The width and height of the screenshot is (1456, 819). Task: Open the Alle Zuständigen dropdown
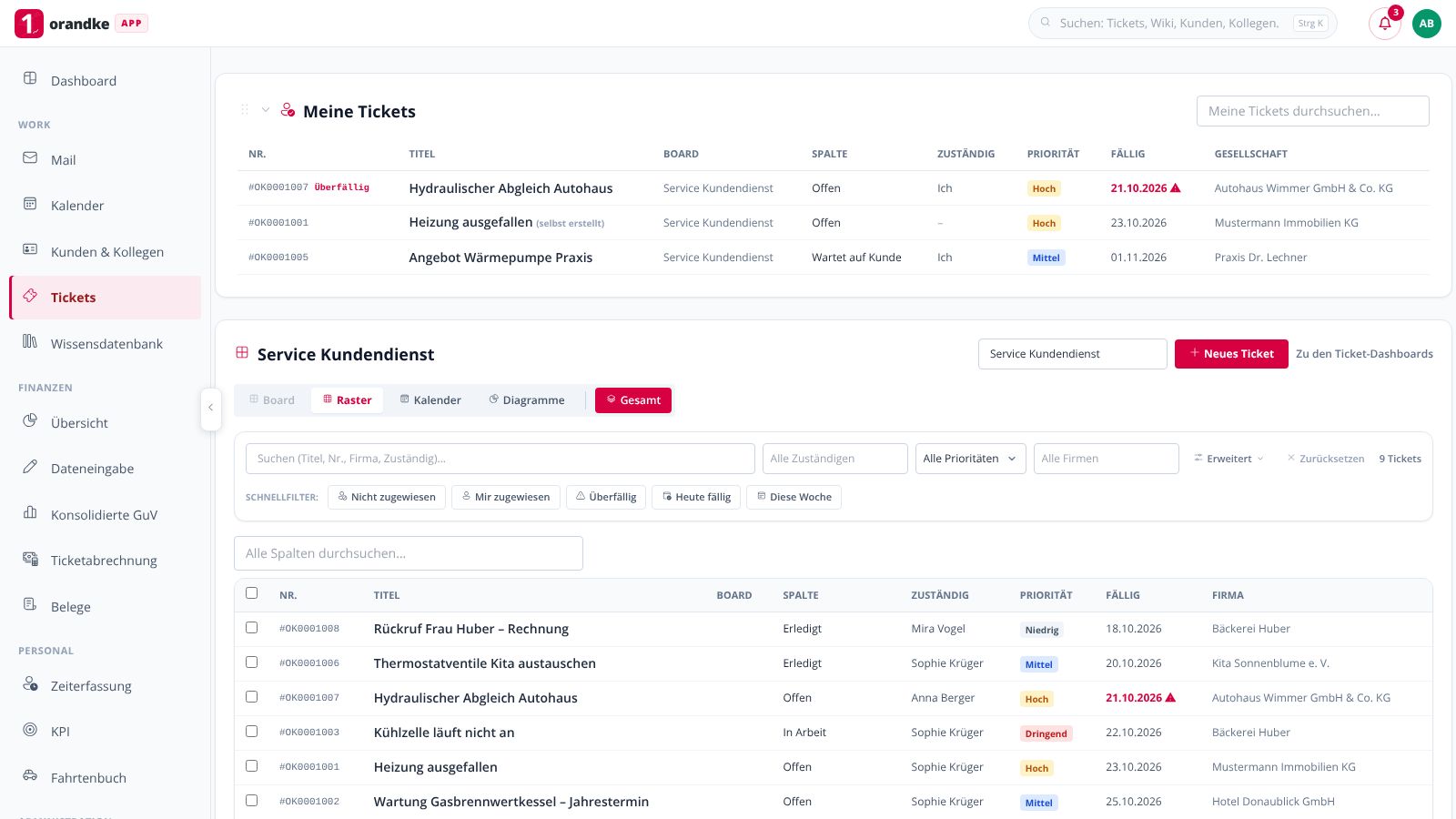coord(835,459)
